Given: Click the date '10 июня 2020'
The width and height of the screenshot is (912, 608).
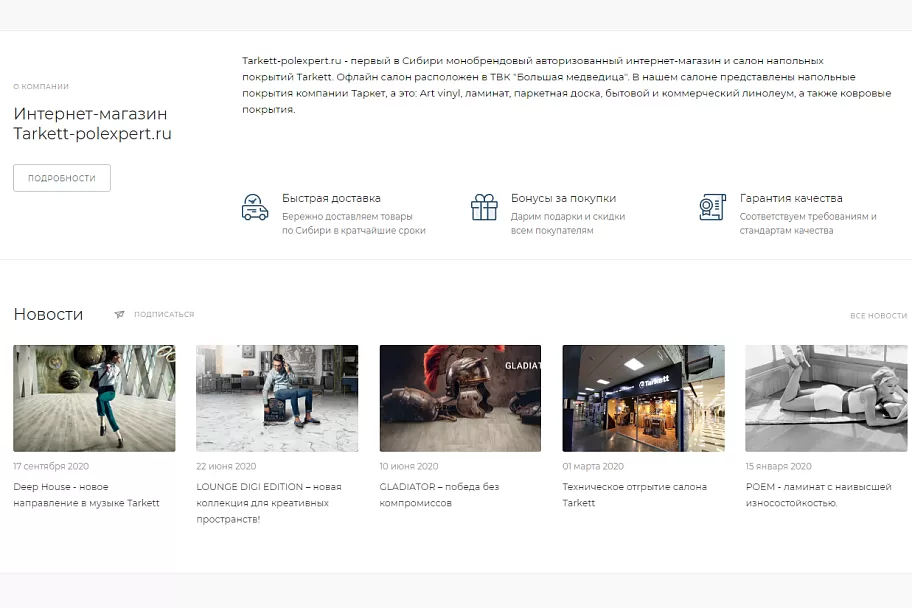Looking at the screenshot, I should [x=409, y=466].
